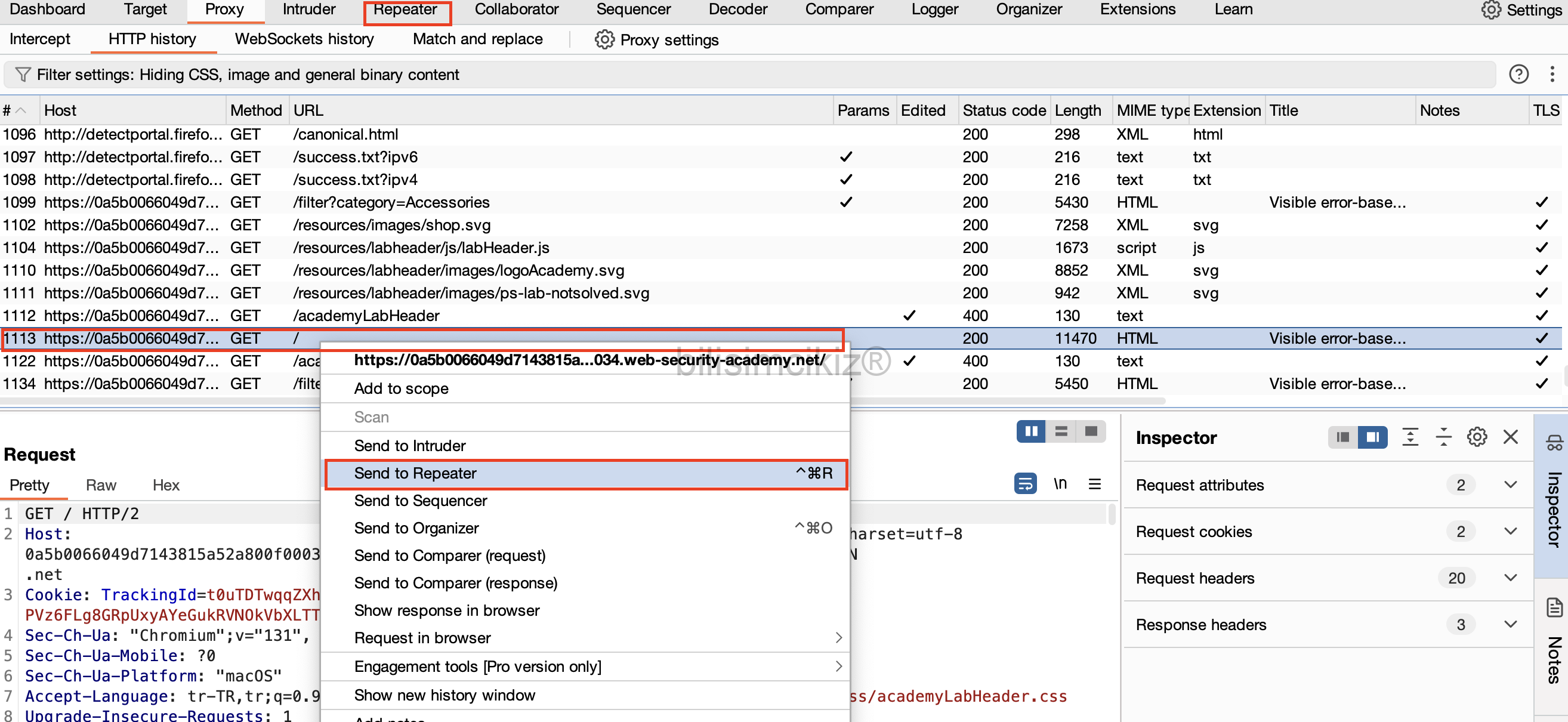Click the collapse all sections icon in Inspector
The width and height of the screenshot is (1568, 722).
coord(1443,437)
